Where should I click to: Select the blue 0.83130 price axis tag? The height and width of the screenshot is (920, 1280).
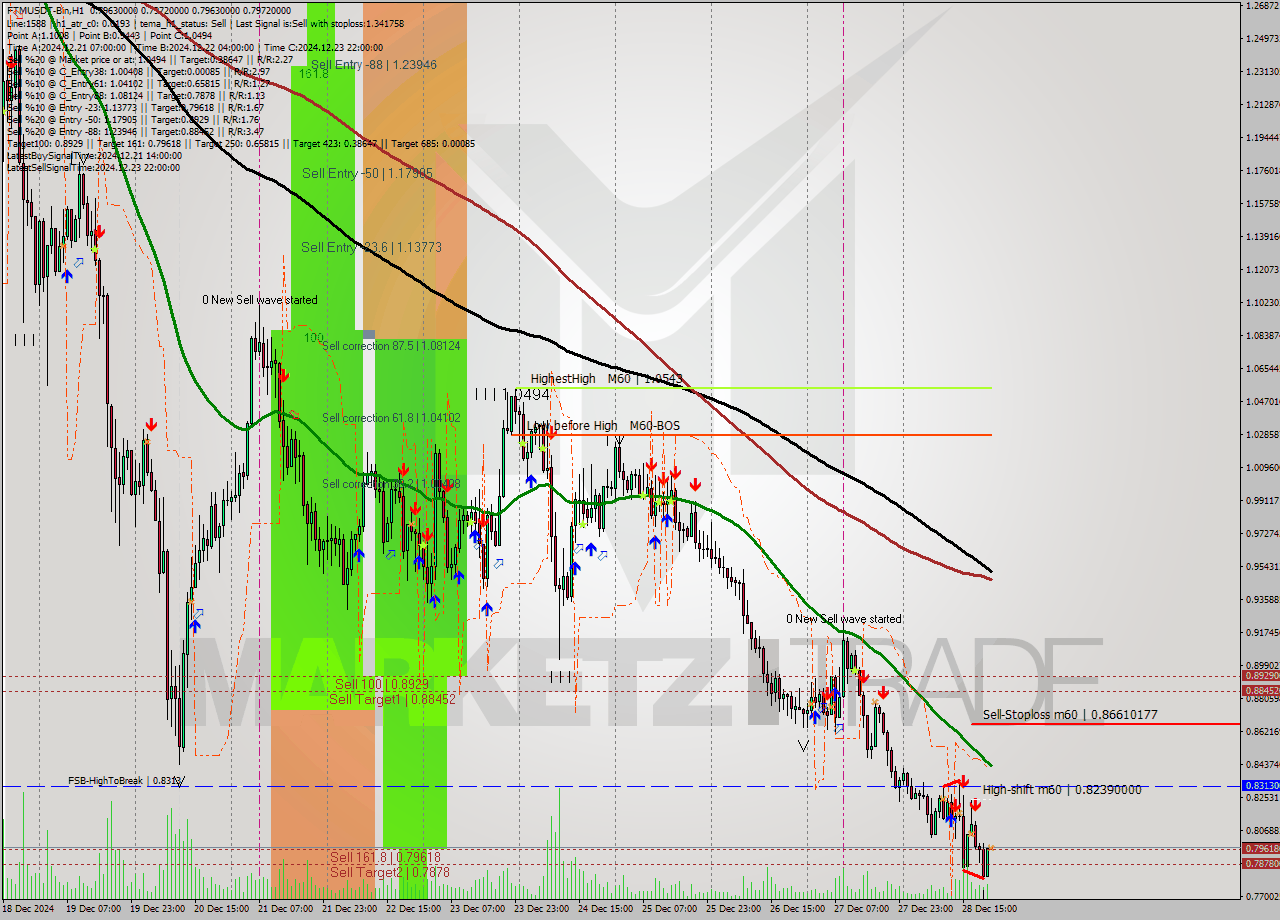(x=1260, y=786)
